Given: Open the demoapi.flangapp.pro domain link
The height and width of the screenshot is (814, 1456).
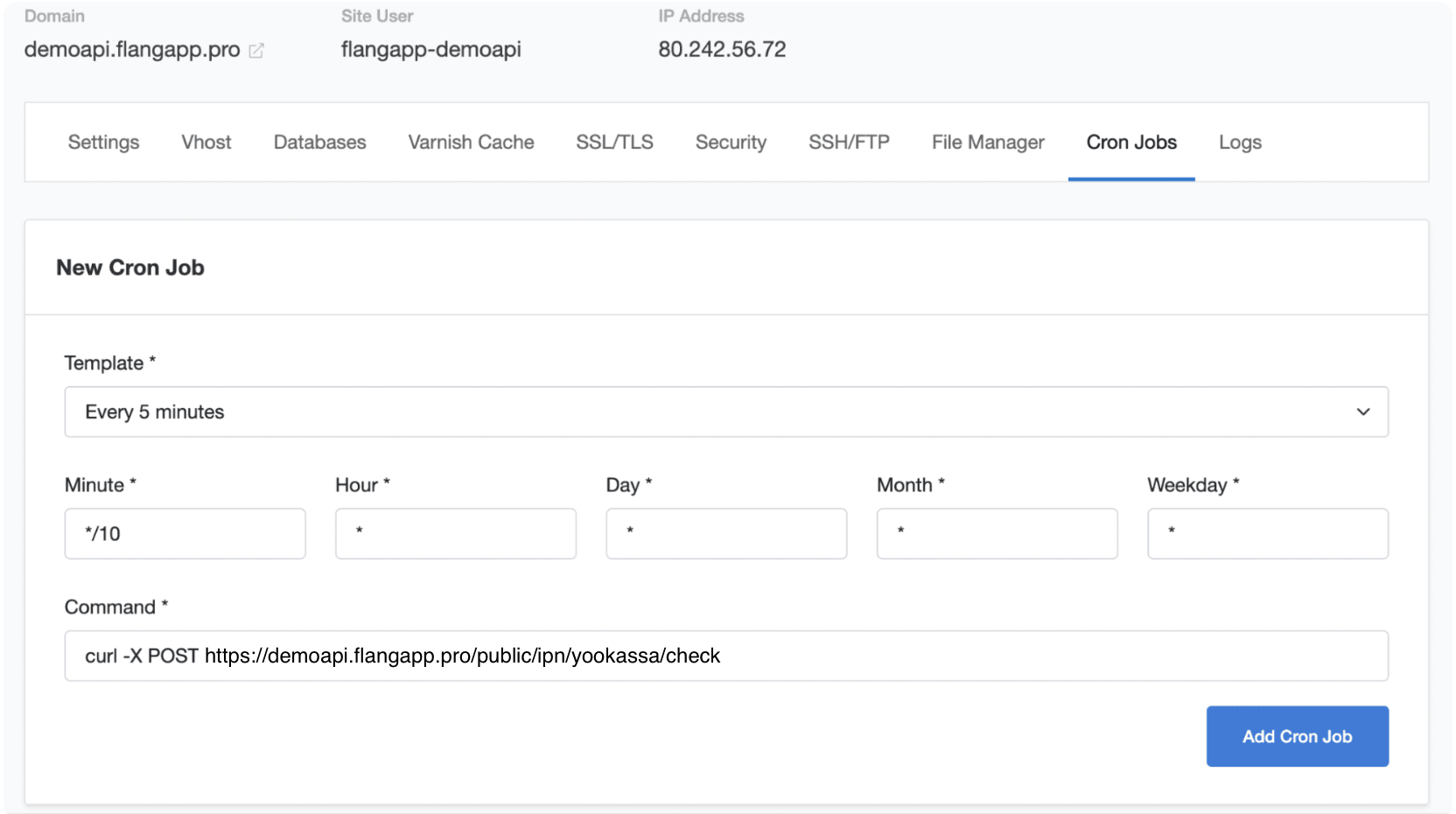Looking at the screenshot, I should pos(132,50).
